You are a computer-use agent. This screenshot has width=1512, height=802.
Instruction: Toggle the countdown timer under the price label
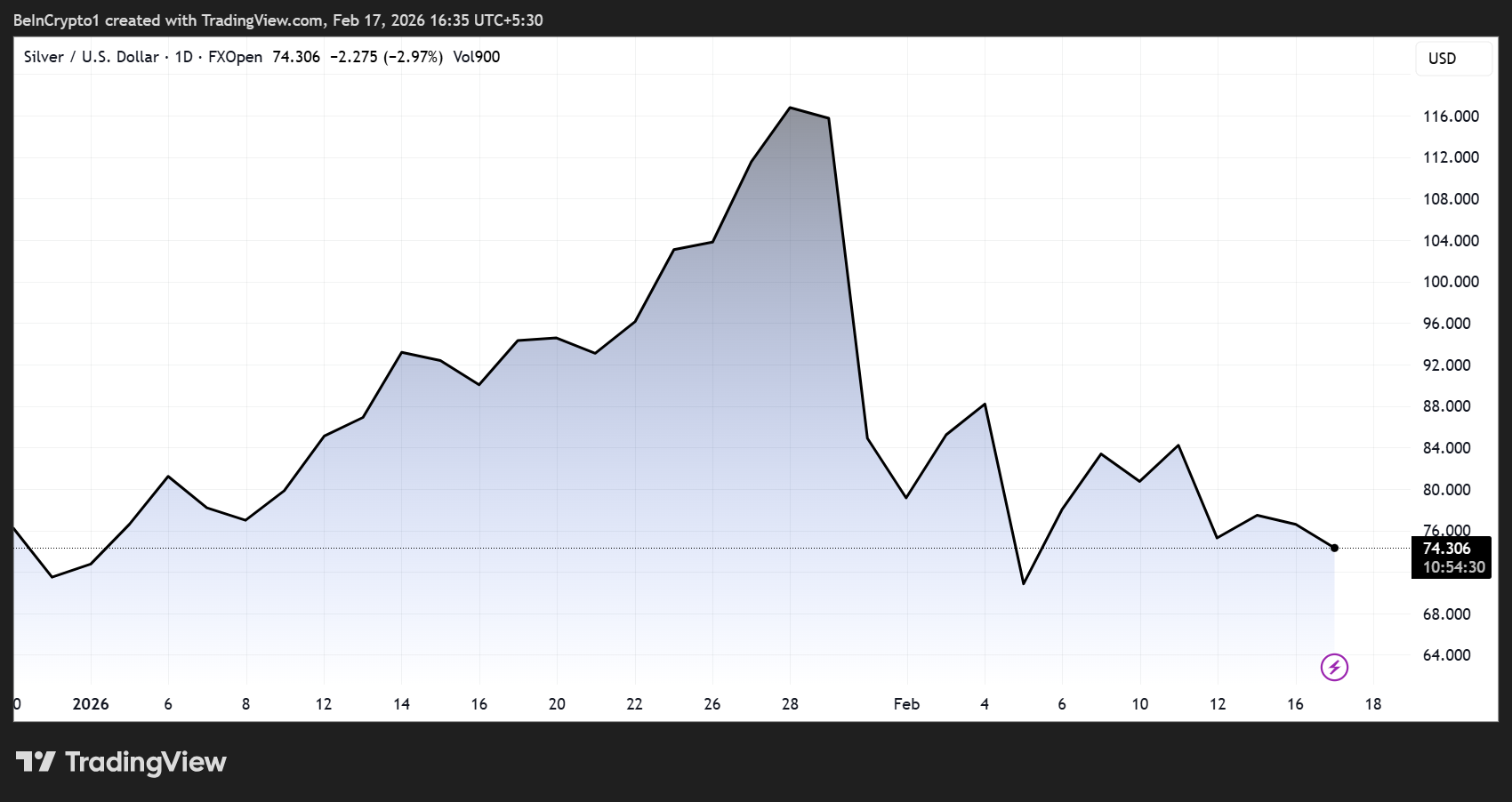click(1452, 568)
